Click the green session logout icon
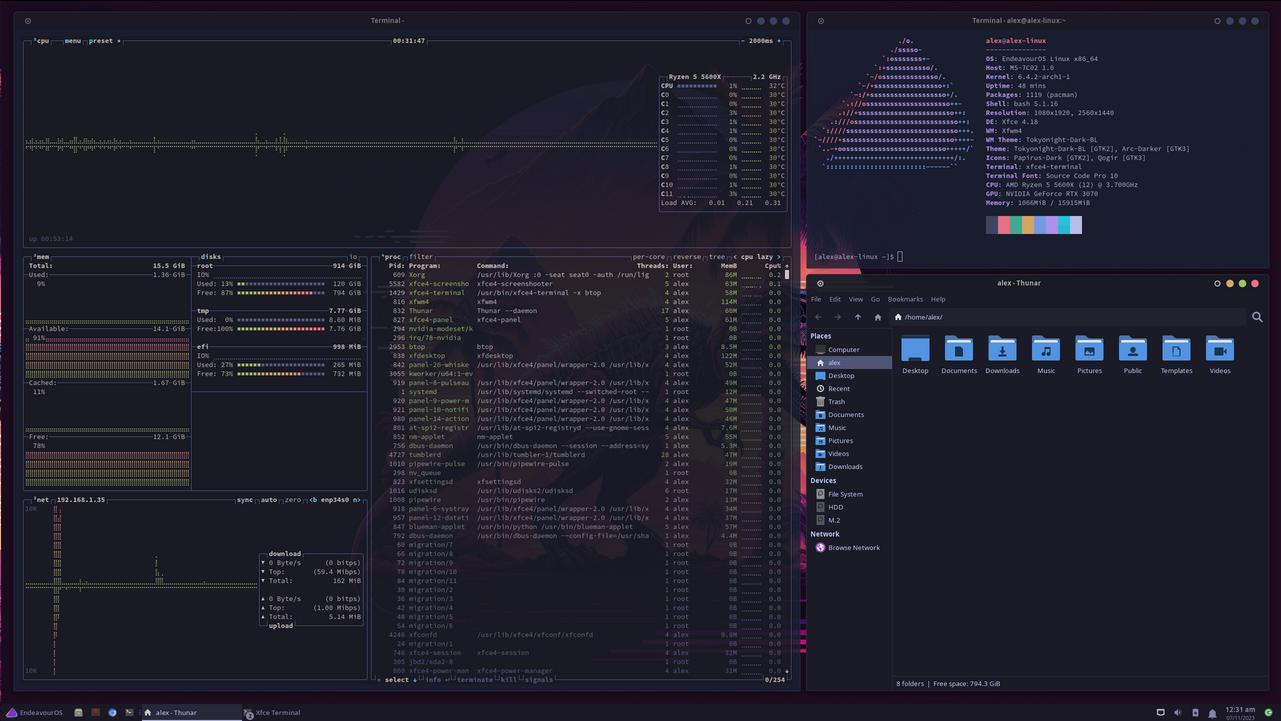 pos(1269,713)
